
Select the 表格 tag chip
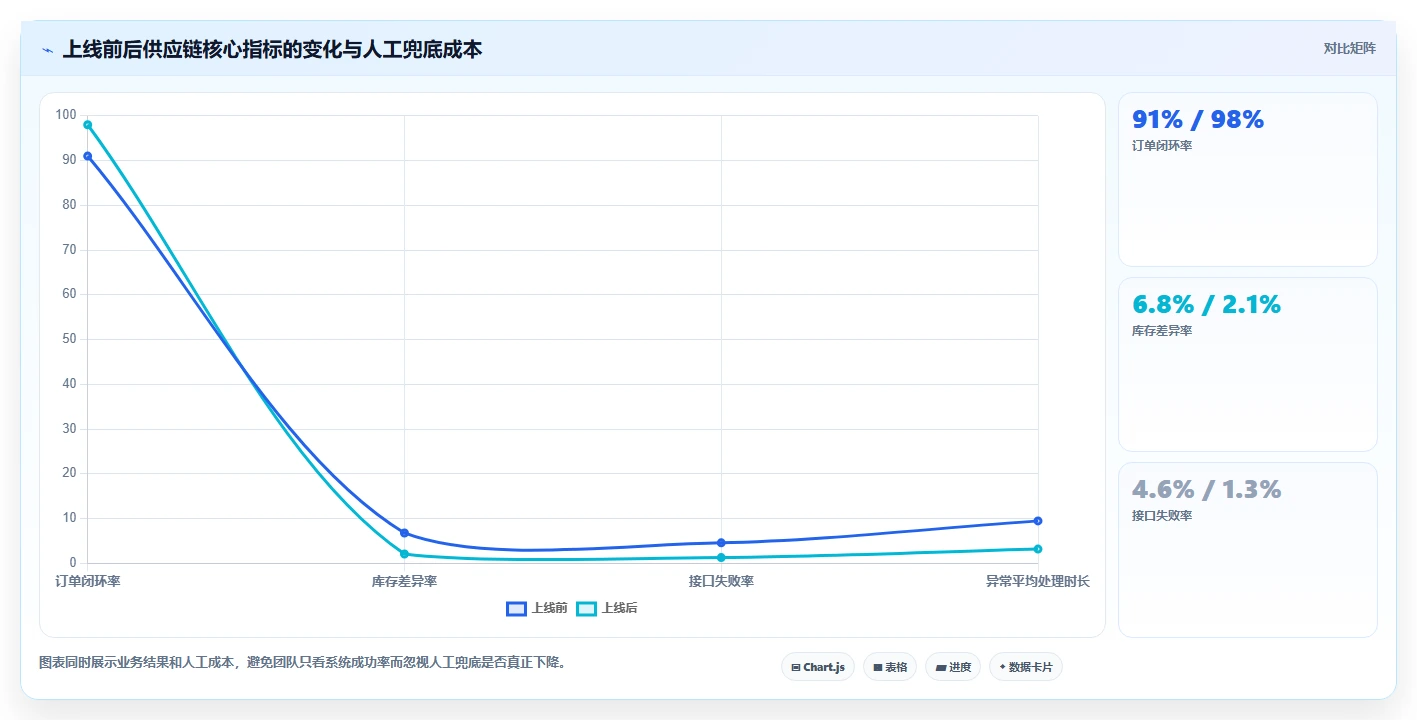pyautogui.click(x=890, y=667)
